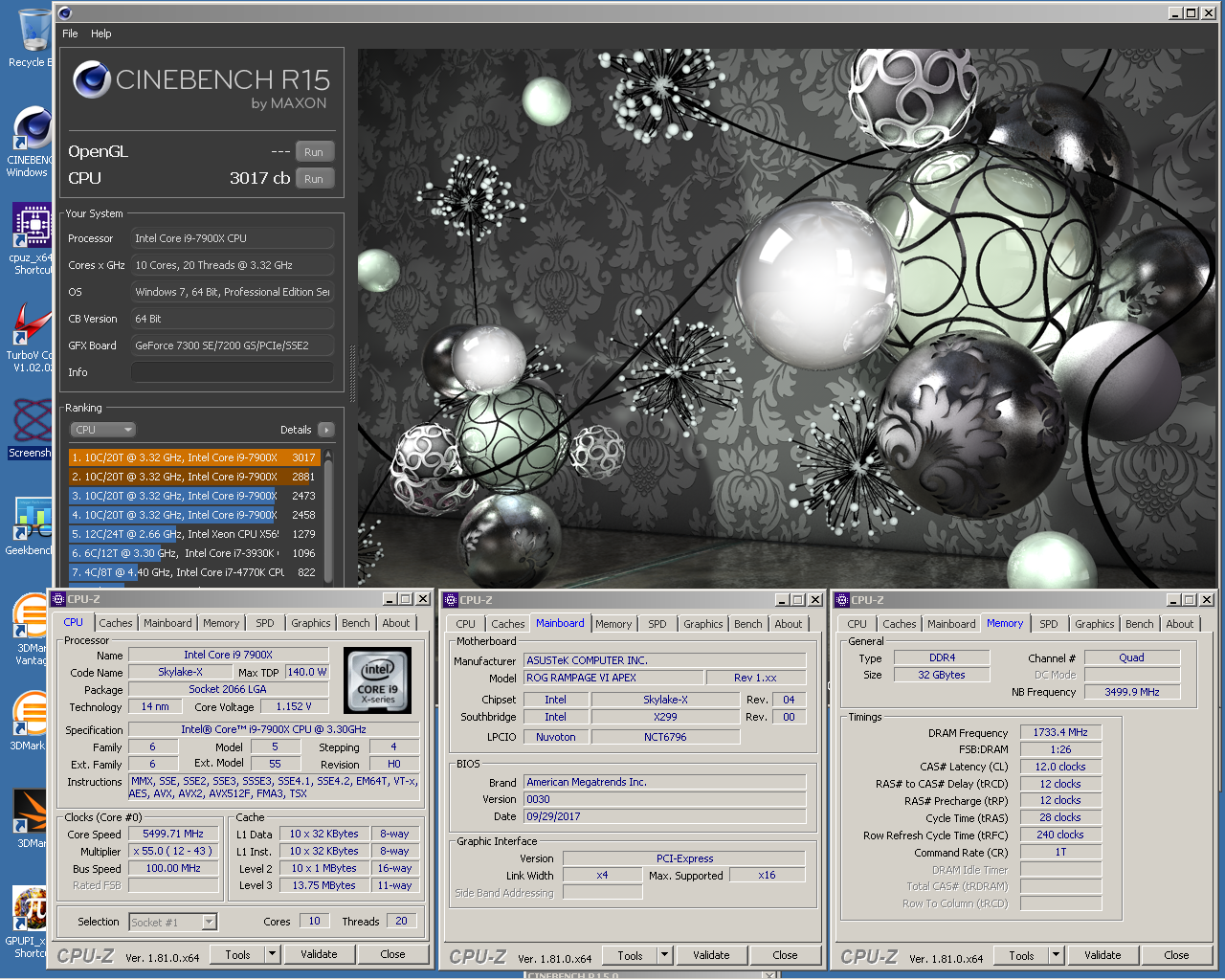The image size is (1225, 980).
Task: Open the Socket #1 Selection dropdown
Action: (173, 923)
